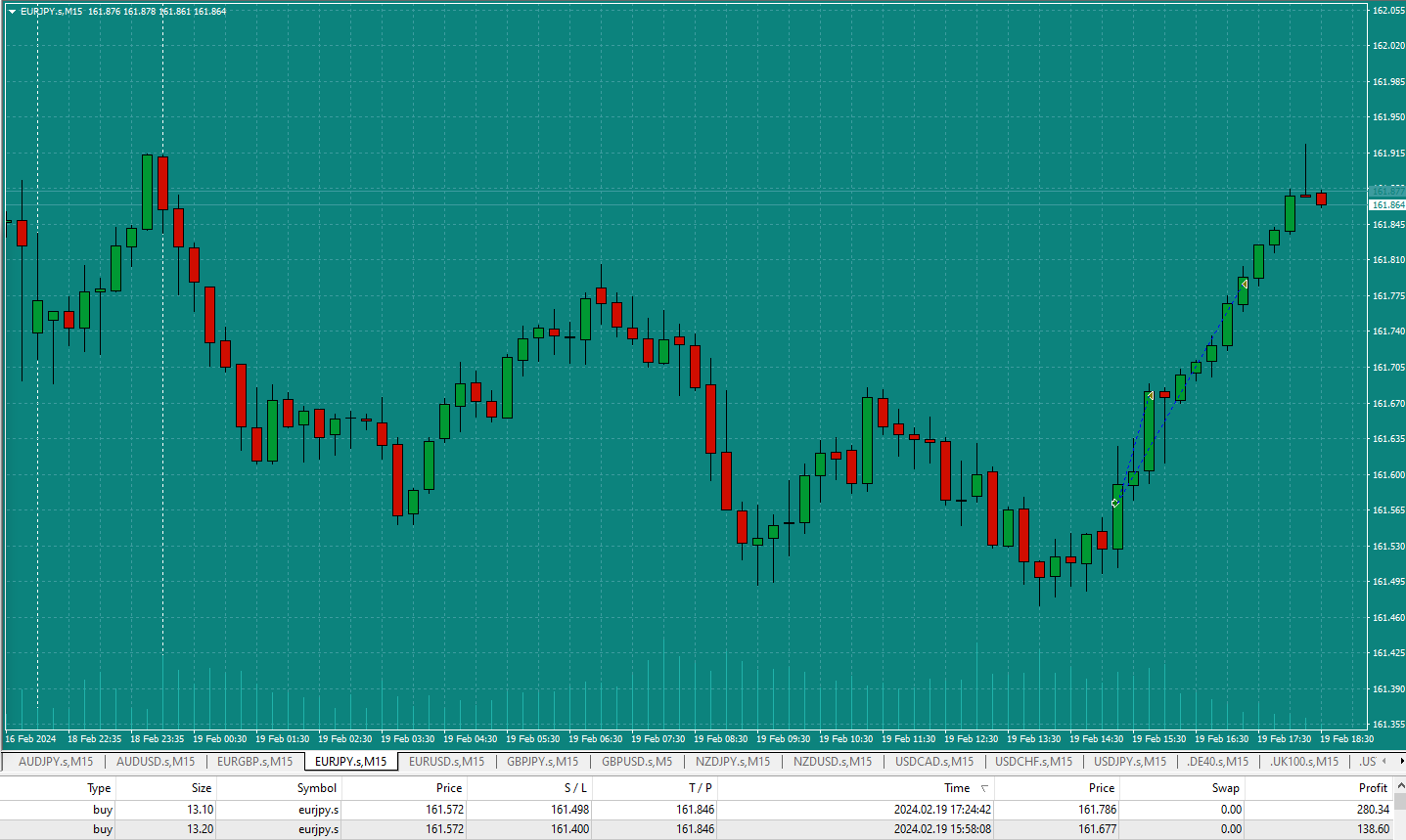The width and height of the screenshot is (1406, 840).
Task: Click the profit value 138.60
Action: coord(1373,829)
